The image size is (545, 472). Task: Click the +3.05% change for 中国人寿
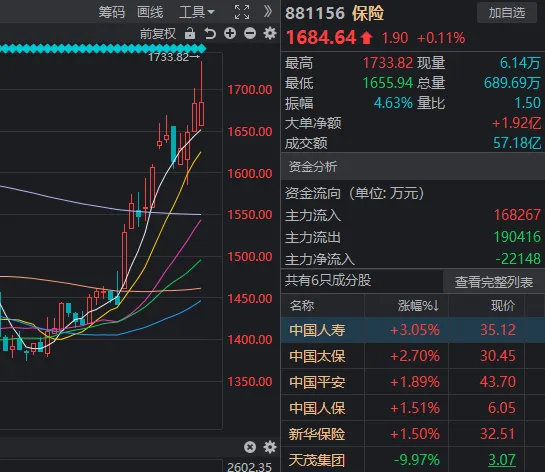[415, 329]
